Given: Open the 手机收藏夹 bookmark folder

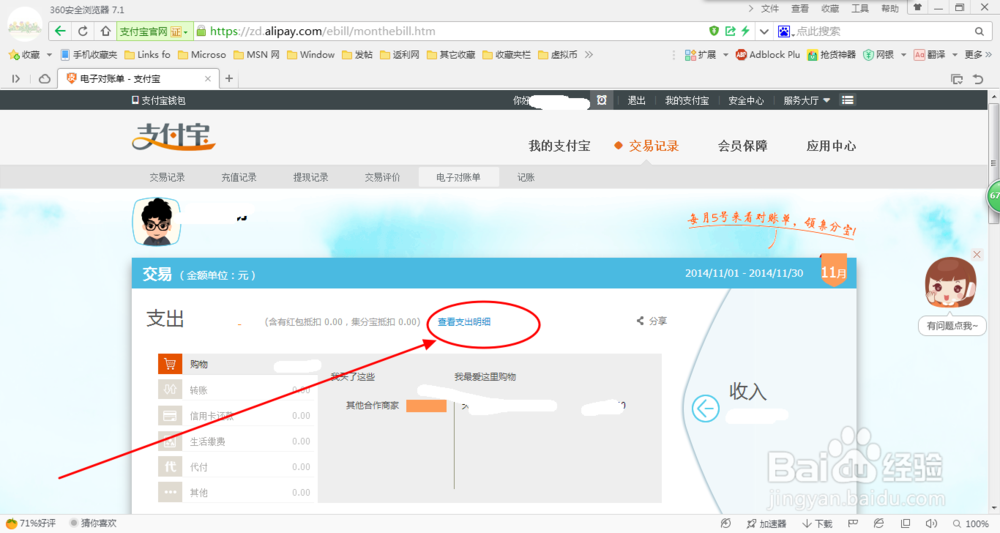Looking at the screenshot, I should point(89,55).
